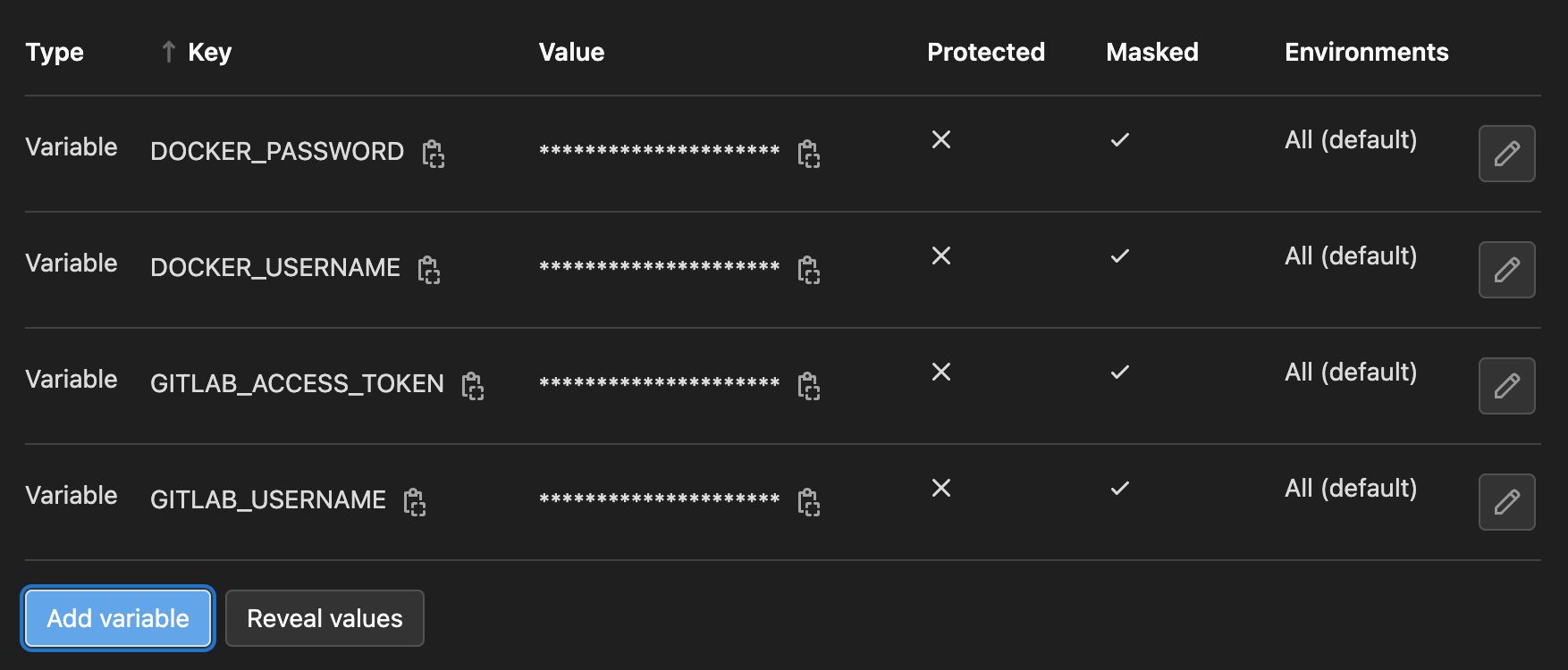Copy the masked GITLAB_USERNAME value
1568x670 pixels.
pos(808,502)
